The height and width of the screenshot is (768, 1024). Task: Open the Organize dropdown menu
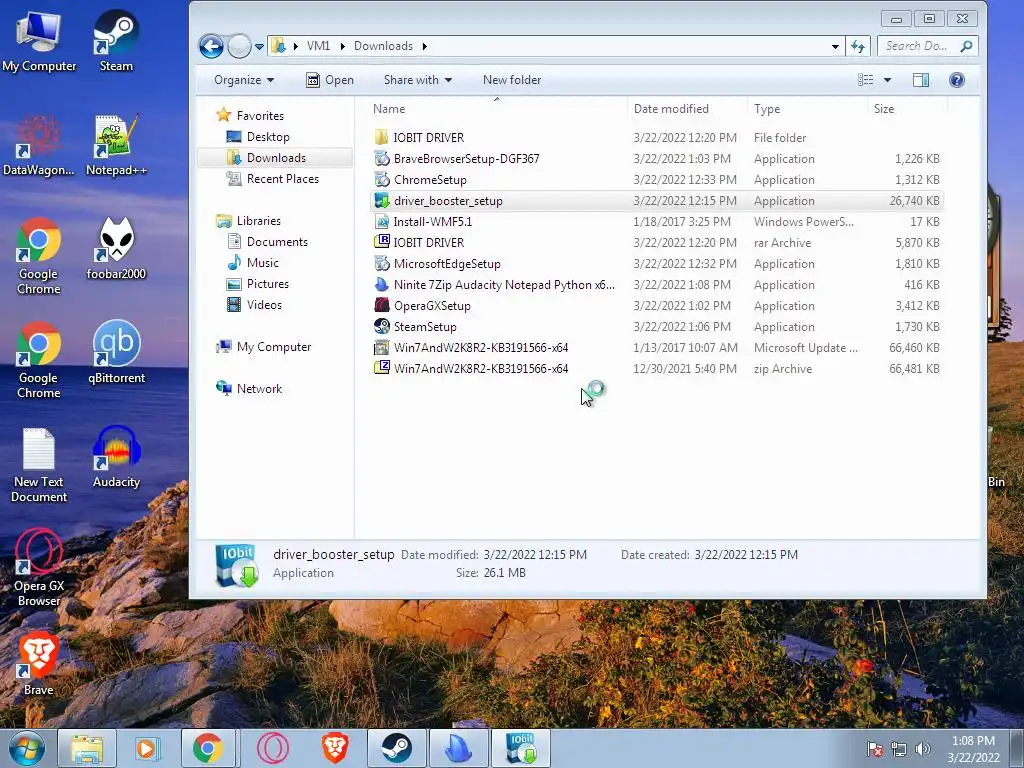click(x=244, y=80)
